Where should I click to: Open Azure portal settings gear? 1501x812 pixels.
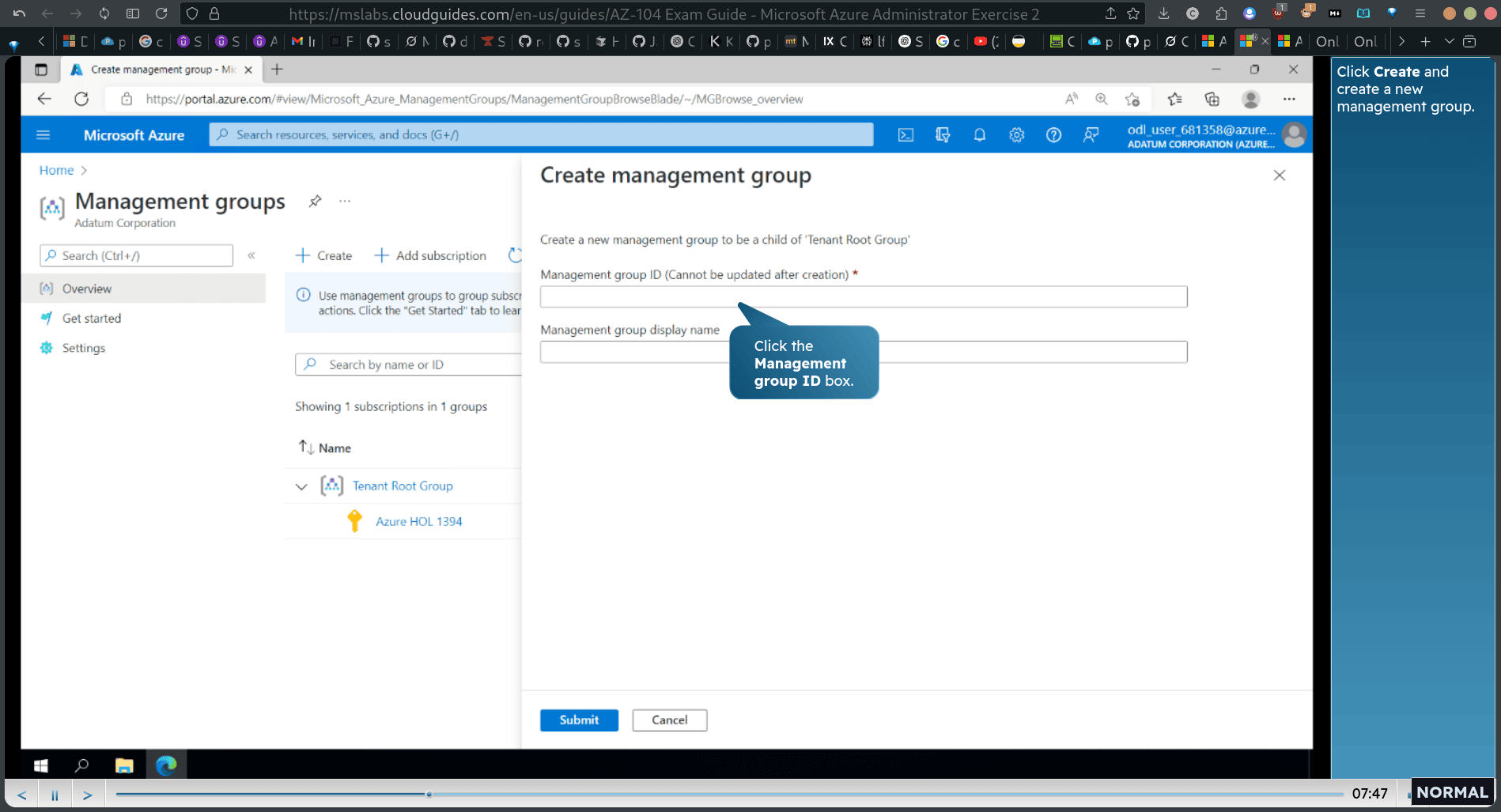tap(1017, 135)
